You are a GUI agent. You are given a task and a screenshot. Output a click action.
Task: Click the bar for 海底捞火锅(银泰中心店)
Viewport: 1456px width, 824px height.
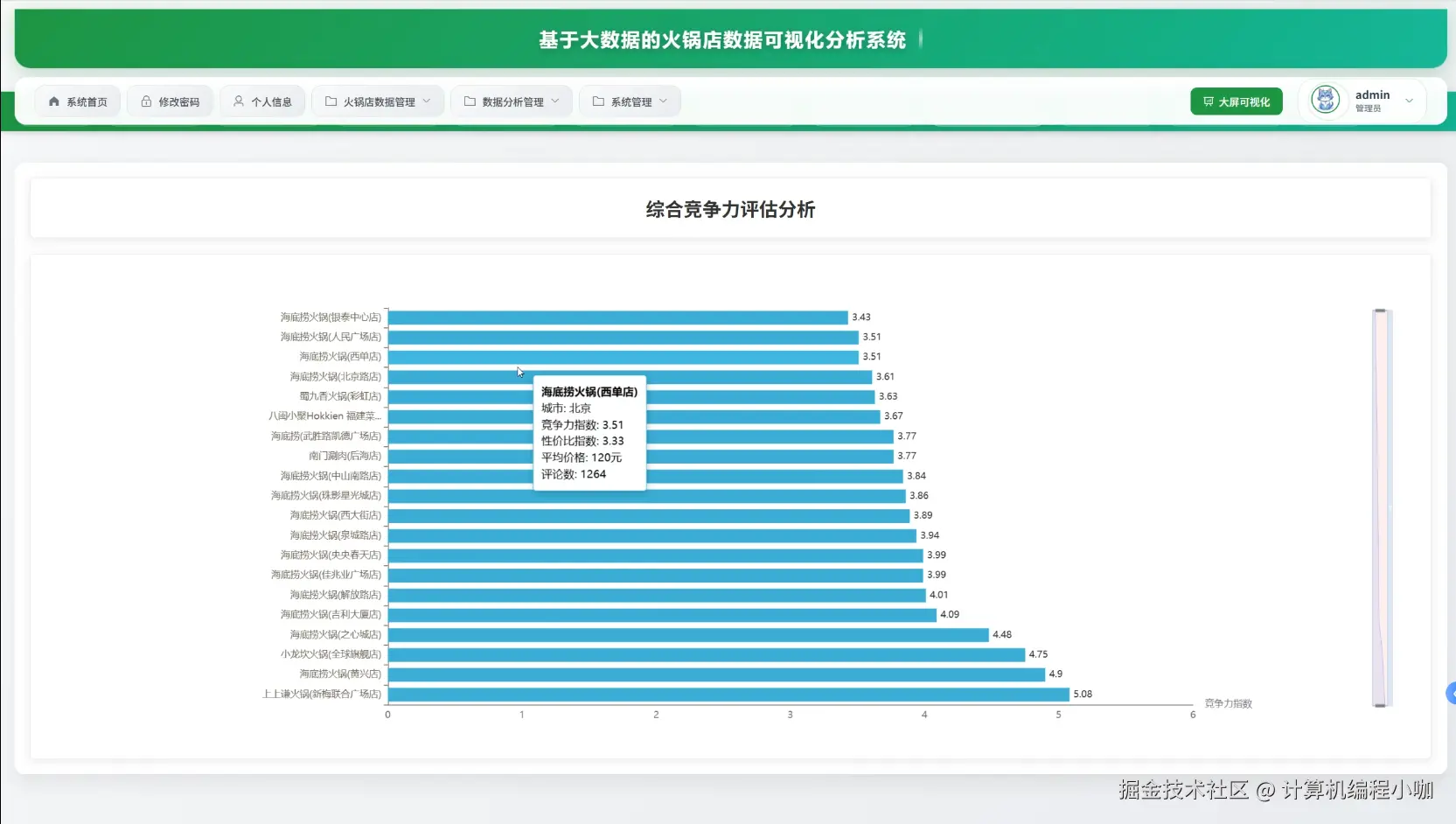click(617, 318)
